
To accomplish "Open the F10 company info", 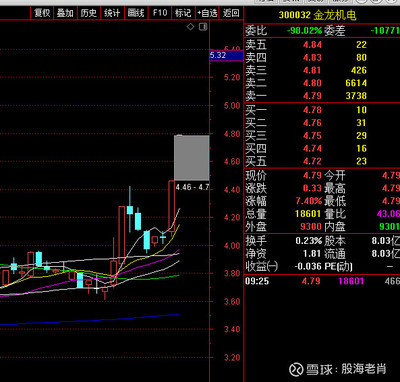I will tap(160, 13).
